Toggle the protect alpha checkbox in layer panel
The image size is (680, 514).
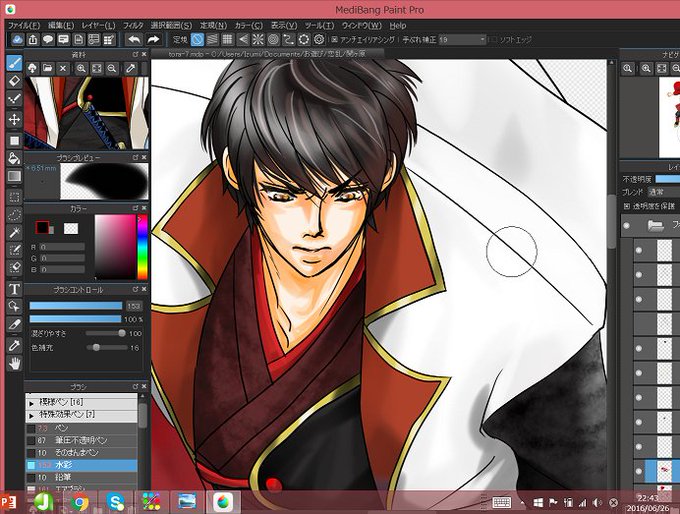(x=627, y=206)
